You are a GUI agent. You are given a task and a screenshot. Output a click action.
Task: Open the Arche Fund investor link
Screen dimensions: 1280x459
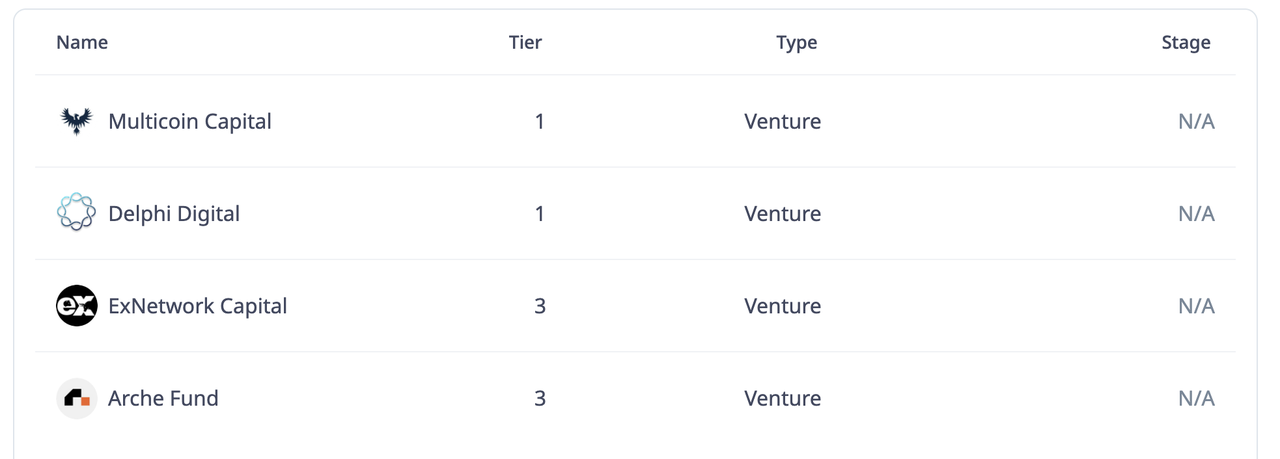[x=163, y=398]
